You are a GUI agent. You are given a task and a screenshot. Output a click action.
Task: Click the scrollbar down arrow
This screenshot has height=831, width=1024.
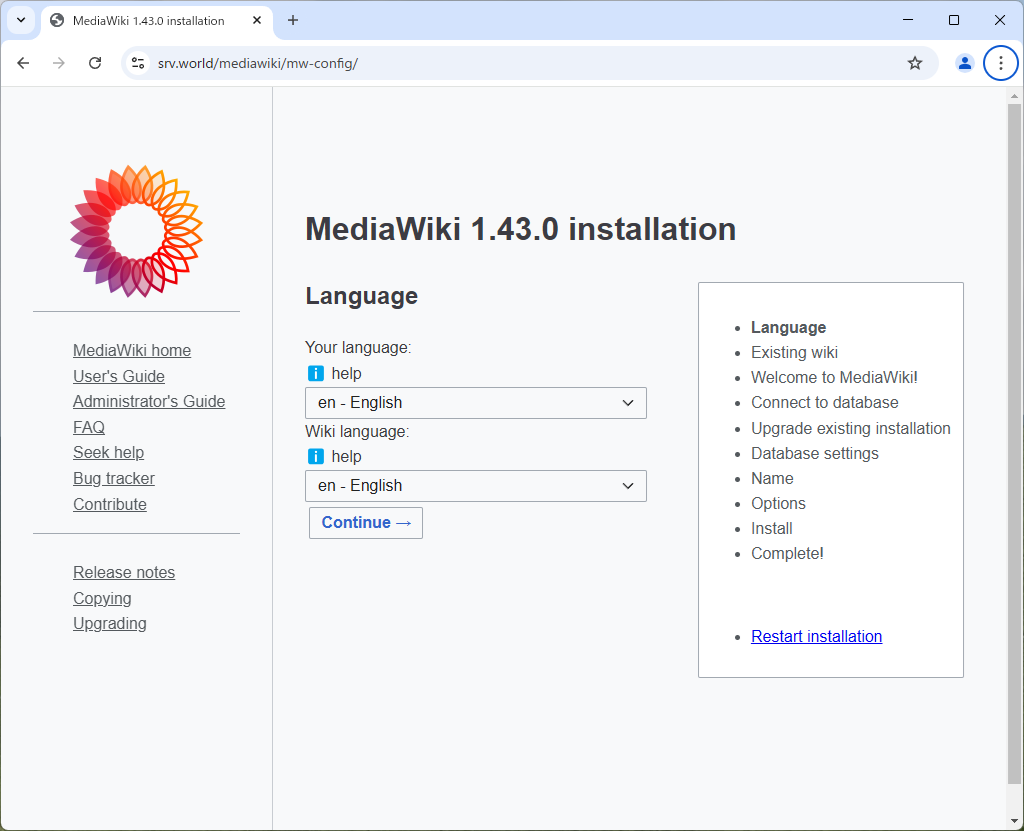click(x=1014, y=821)
